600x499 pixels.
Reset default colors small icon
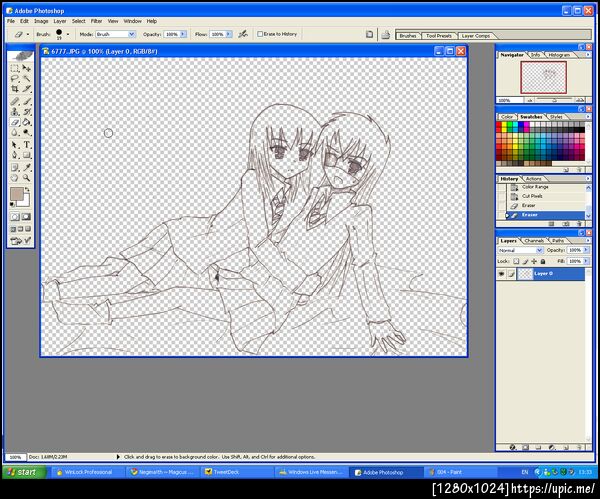[x=12, y=205]
